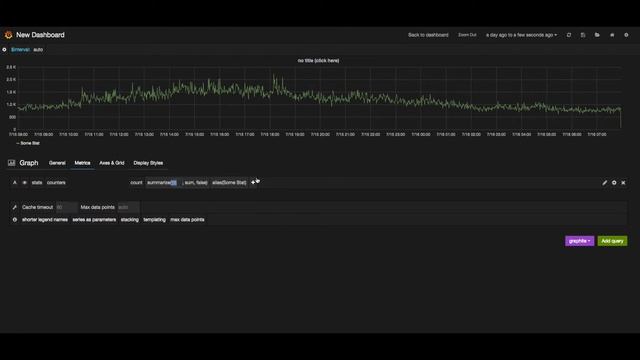Select the Metrics tab
This screenshot has width=640, height=360.
click(x=82, y=163)
